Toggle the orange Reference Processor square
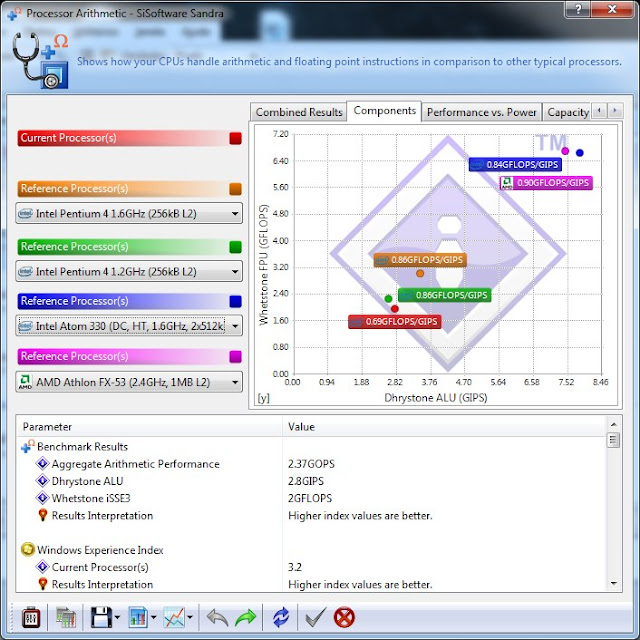The image size is (640, 640). (x=236, y=189)
